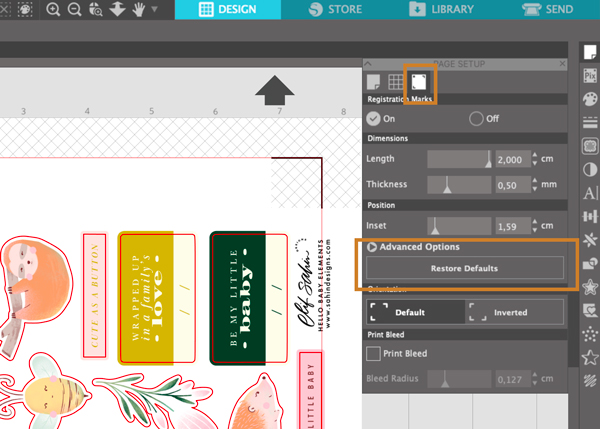600x429 pixels.
Task: Open the dropdown arrow beside the Pan tool
Action: (x=154, y=9)
